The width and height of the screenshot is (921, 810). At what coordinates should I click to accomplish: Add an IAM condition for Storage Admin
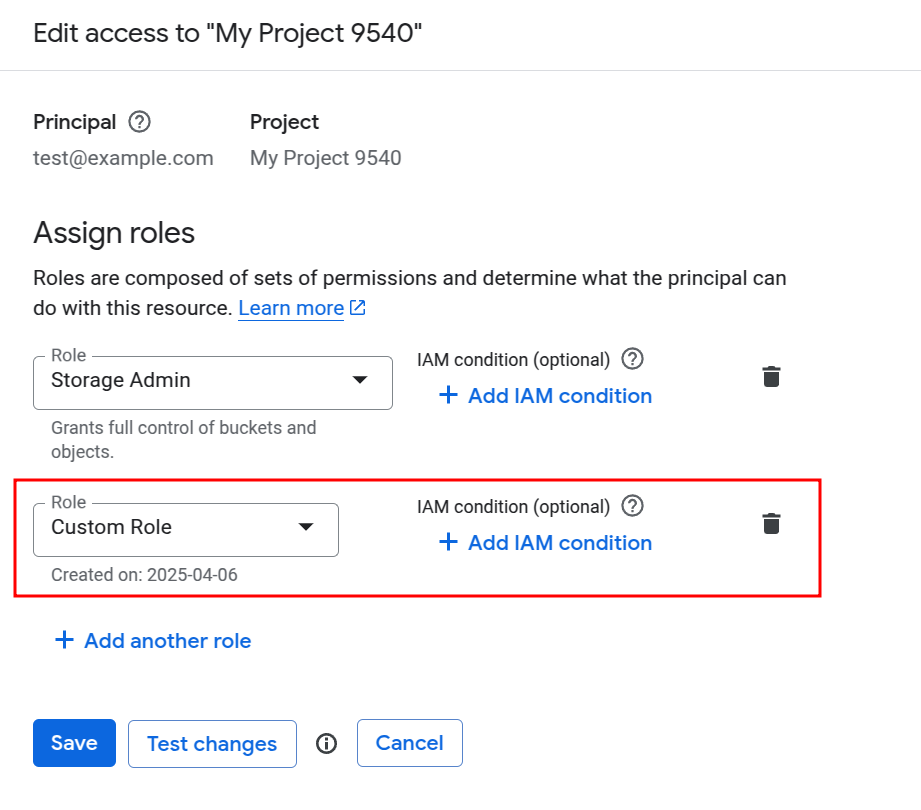[x=559, y=396]
